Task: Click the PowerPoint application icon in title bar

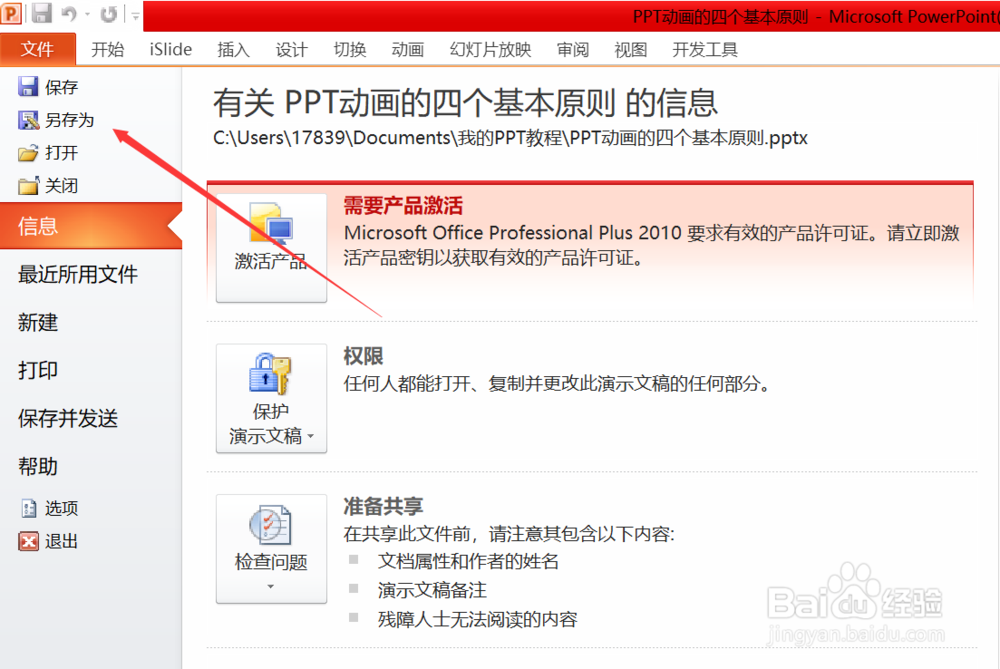Action: [x=11, y=13]
